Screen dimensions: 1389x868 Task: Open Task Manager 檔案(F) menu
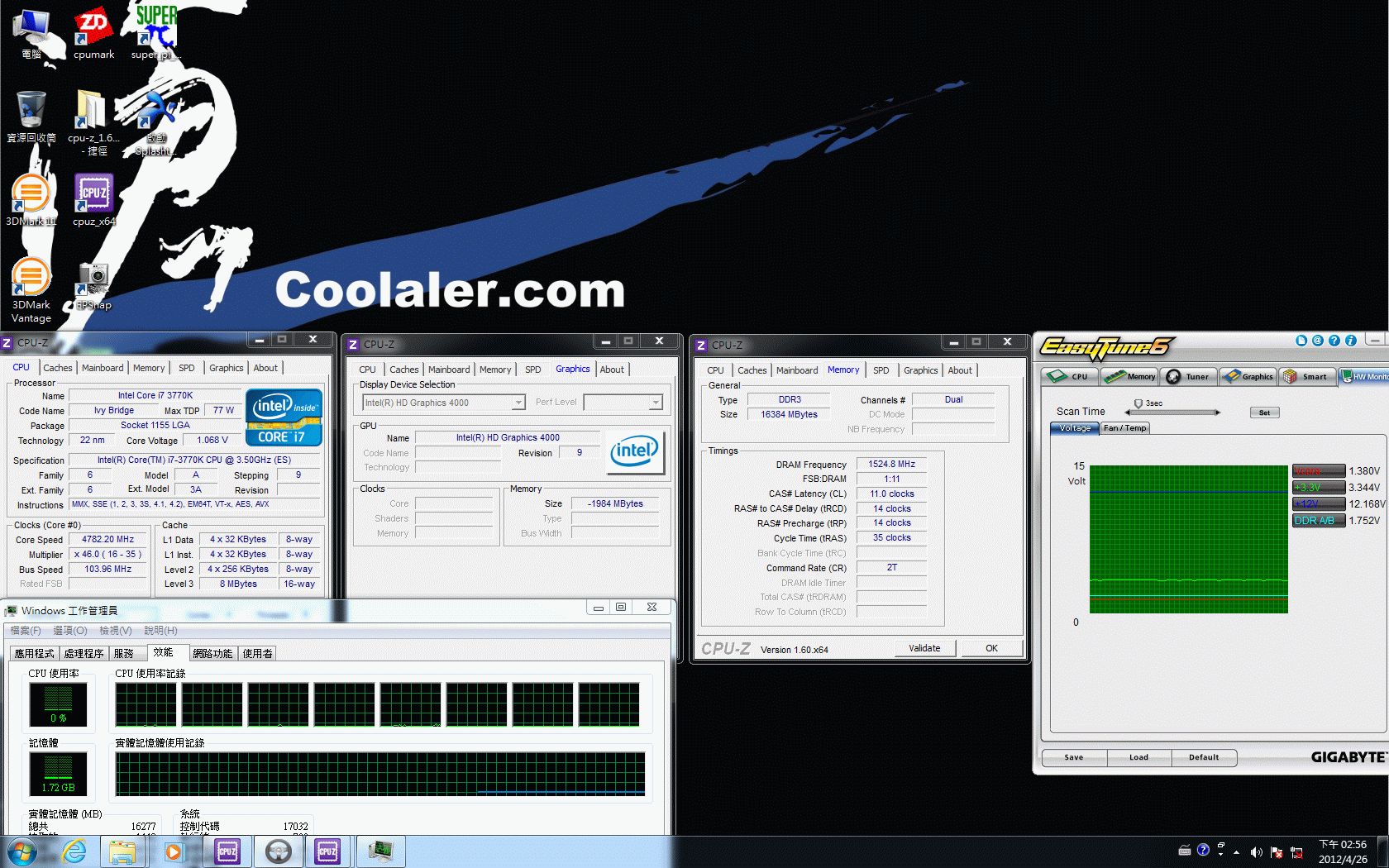26,631
